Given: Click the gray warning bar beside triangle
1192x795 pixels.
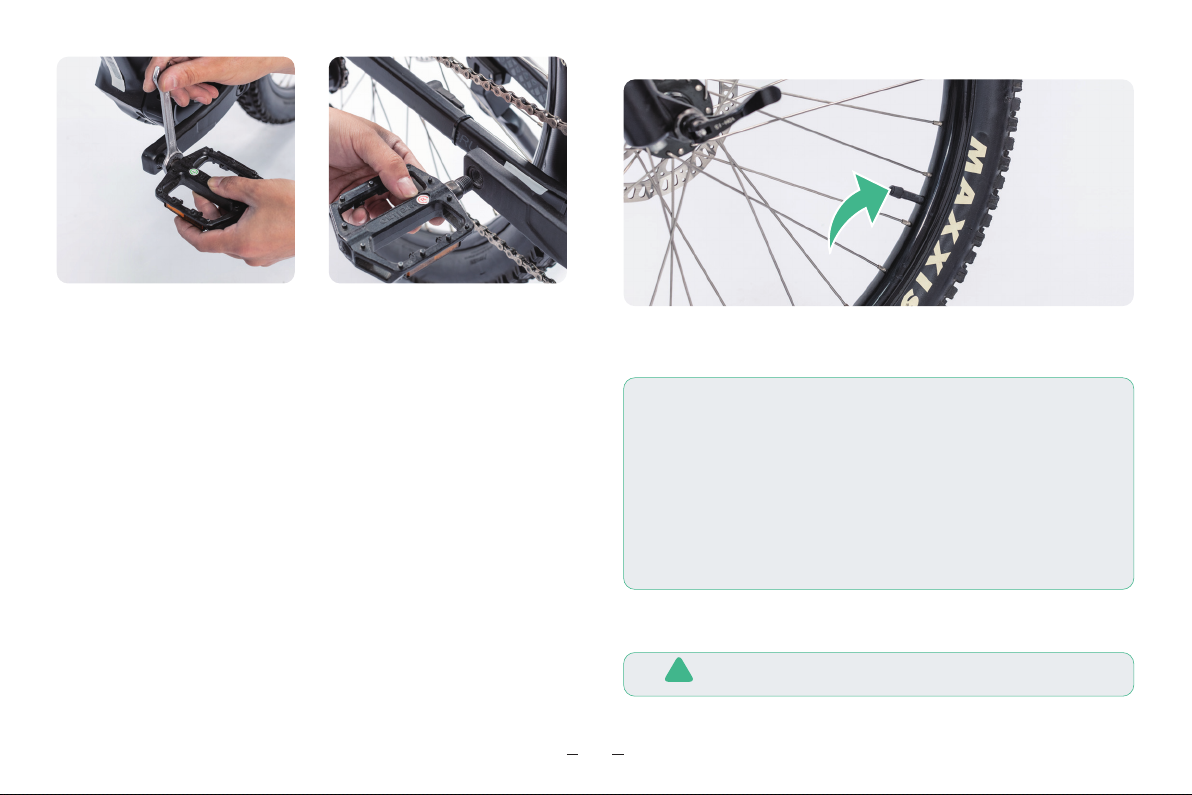Looking at the screenshot, I should (x=879, y=674).
